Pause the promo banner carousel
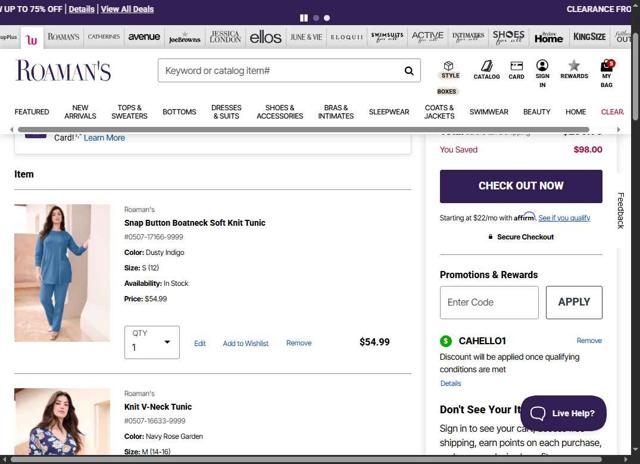The image size is (640, 464). click(304, 18)
